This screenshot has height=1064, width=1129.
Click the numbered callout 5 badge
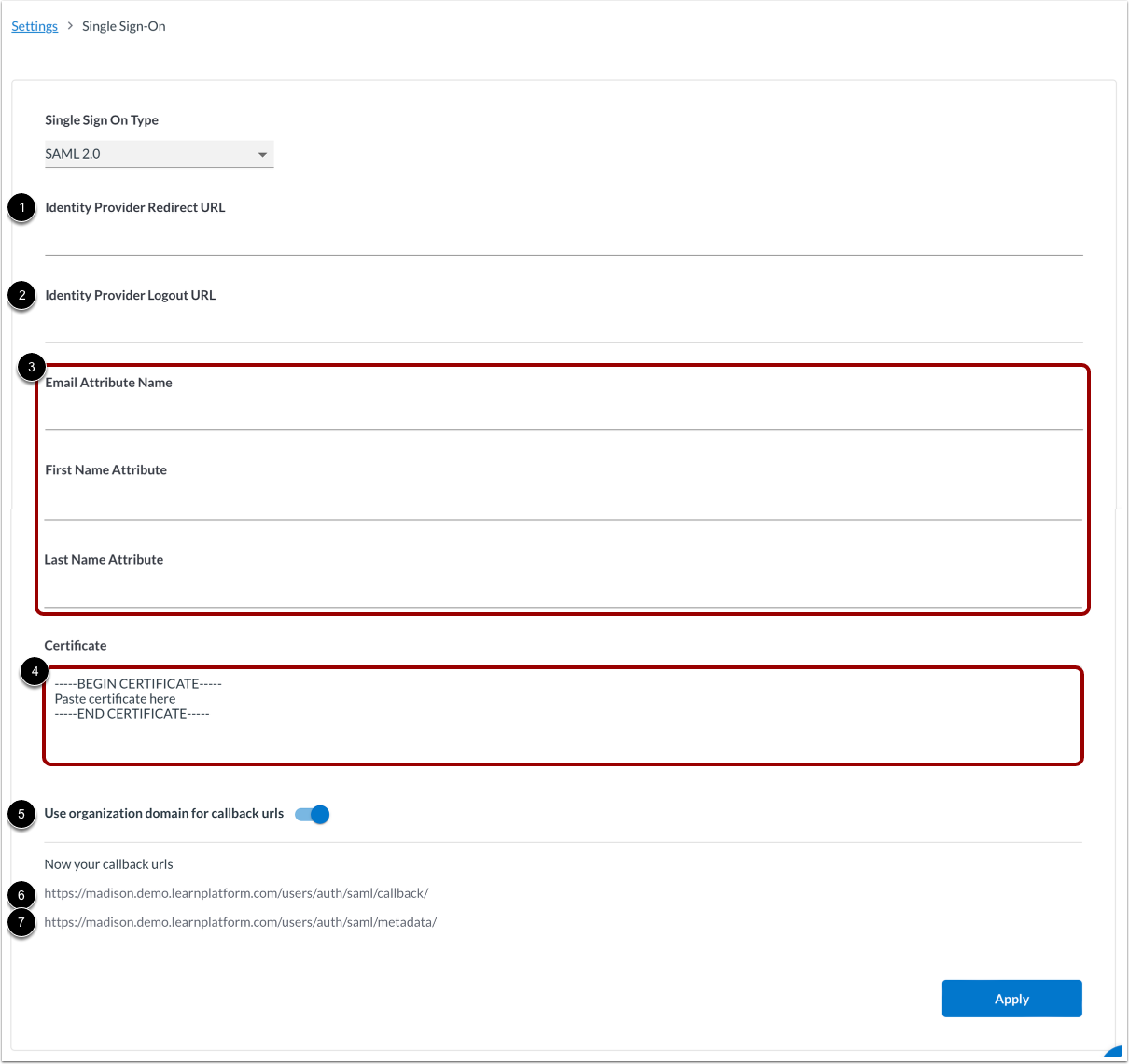pyautogui.click(x=21, y=815)
